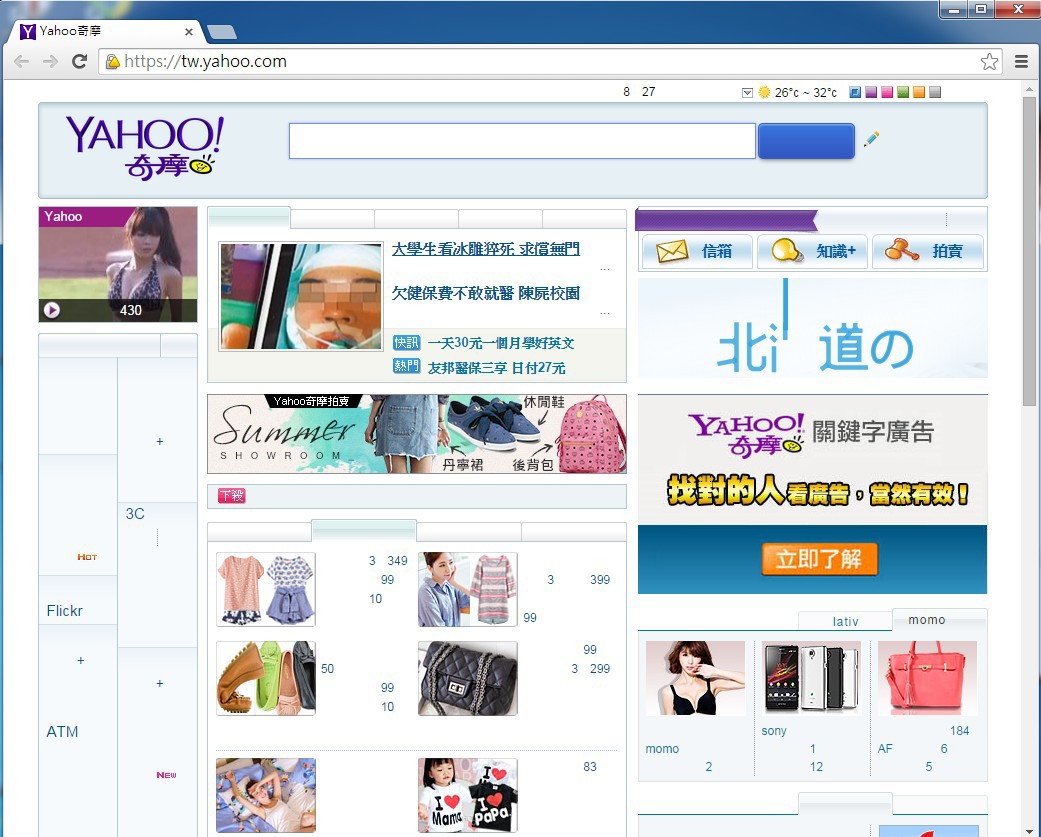Click the orange Hot tag in sidebar
1041x837 pixels.
87,557
